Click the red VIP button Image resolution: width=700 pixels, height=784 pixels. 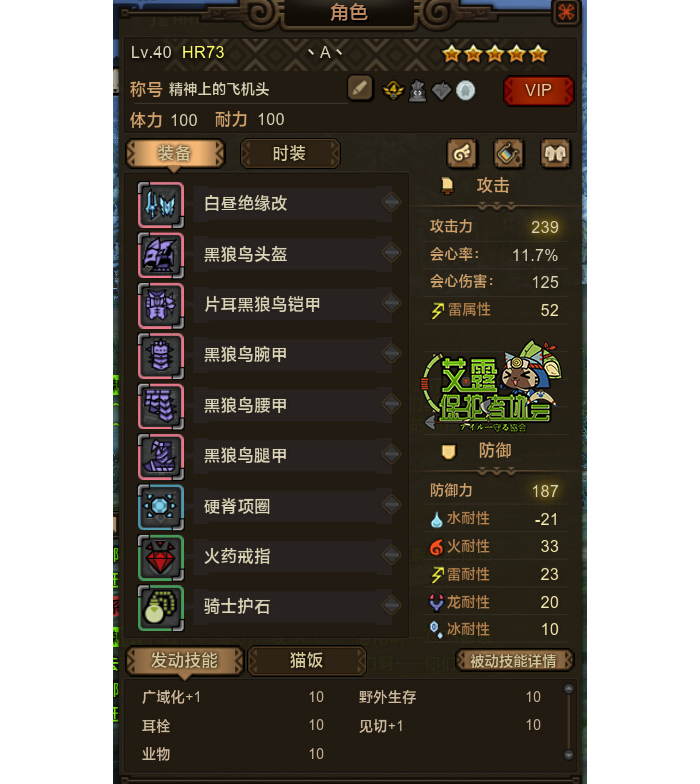point(538,90)
